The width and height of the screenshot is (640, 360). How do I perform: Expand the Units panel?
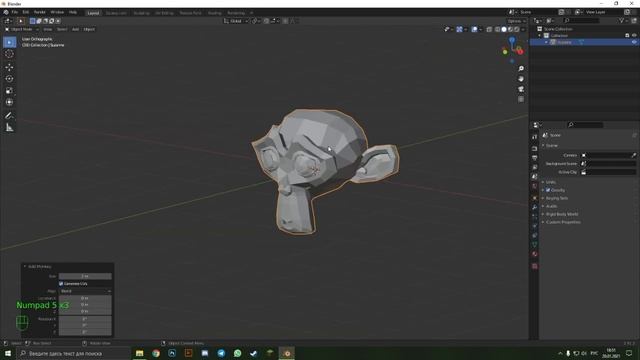550,182
